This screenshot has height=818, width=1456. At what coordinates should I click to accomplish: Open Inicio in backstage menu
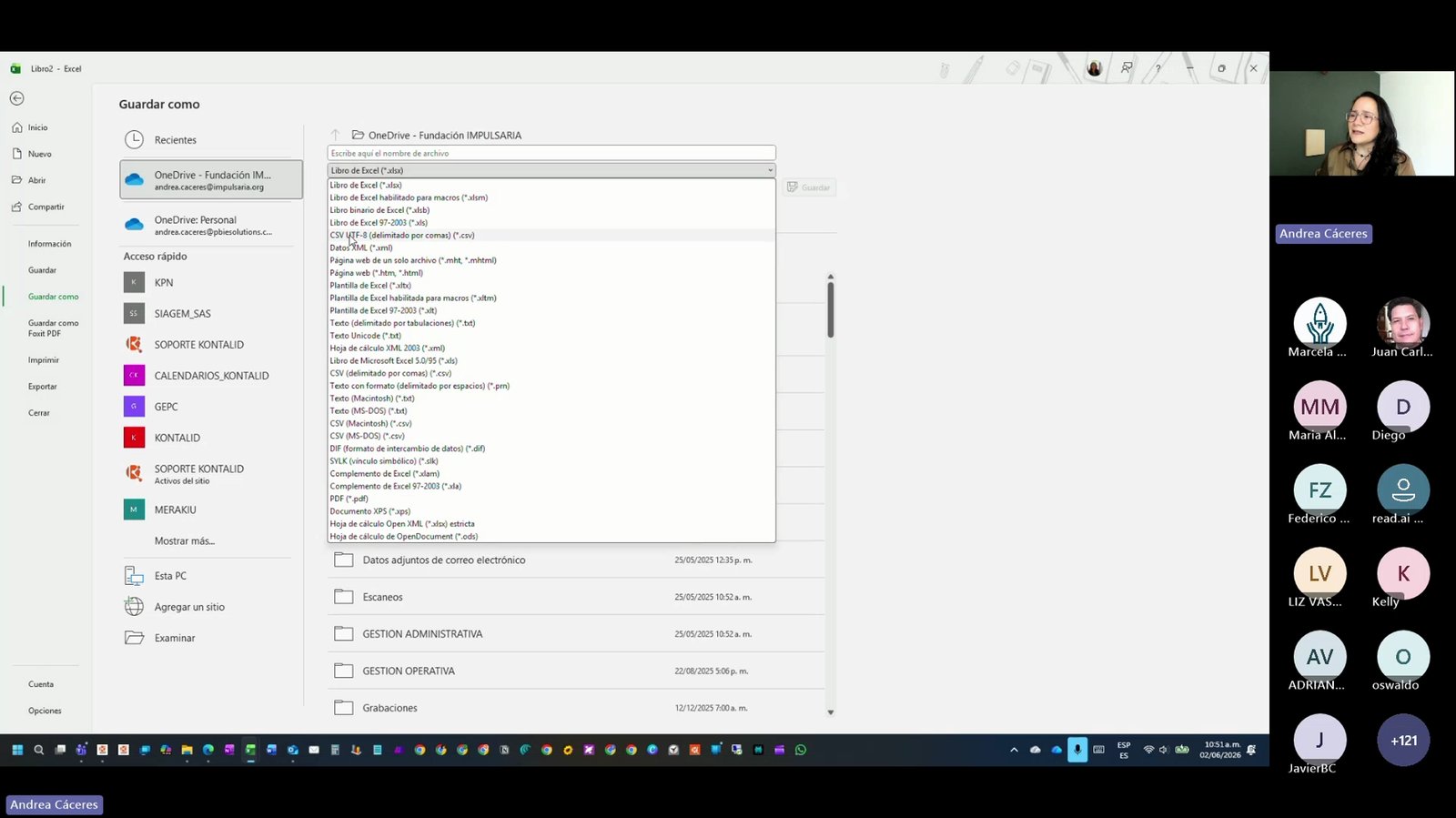37,128
